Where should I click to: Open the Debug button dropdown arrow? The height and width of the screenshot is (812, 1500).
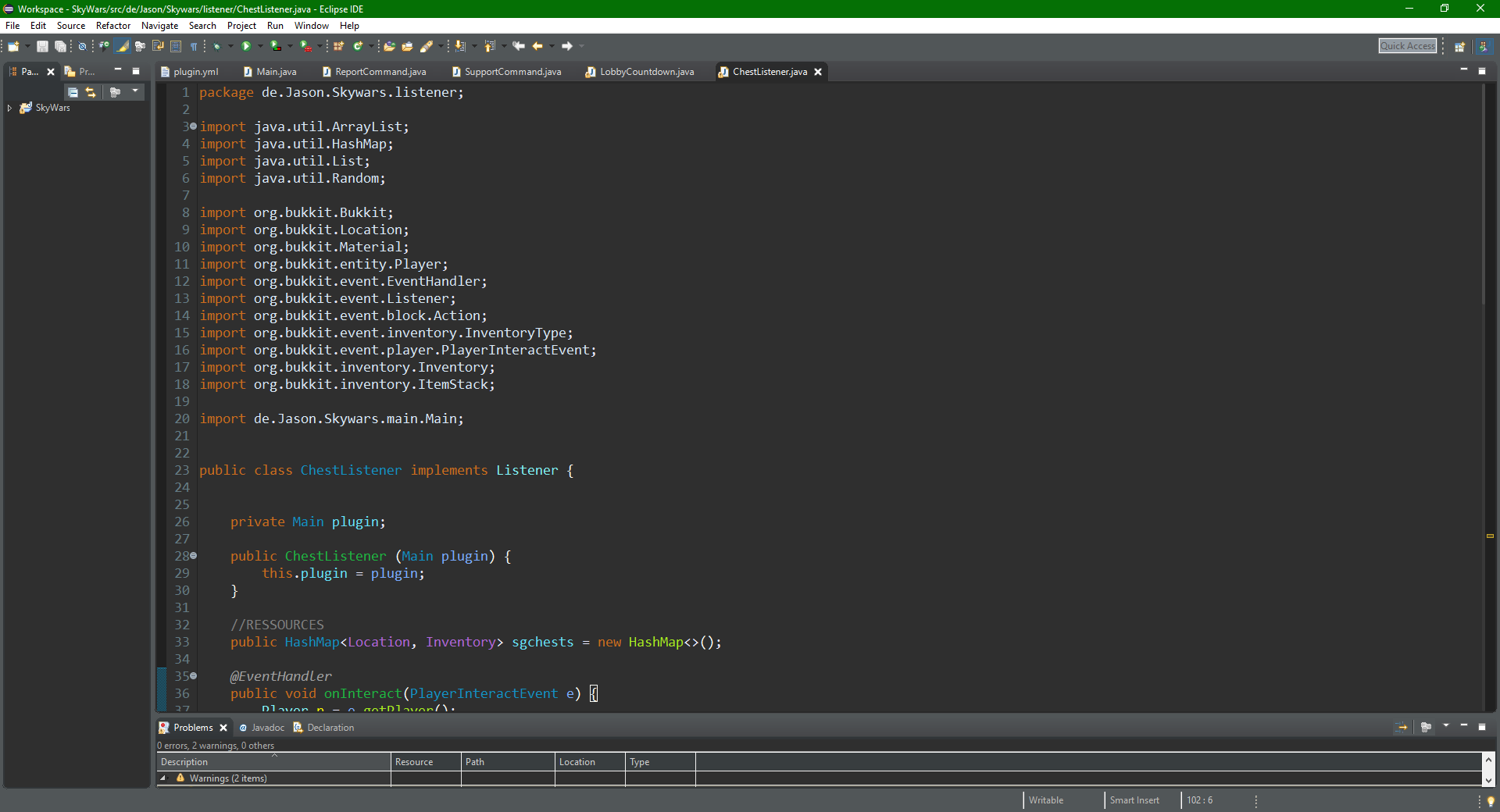click(230, 47)
